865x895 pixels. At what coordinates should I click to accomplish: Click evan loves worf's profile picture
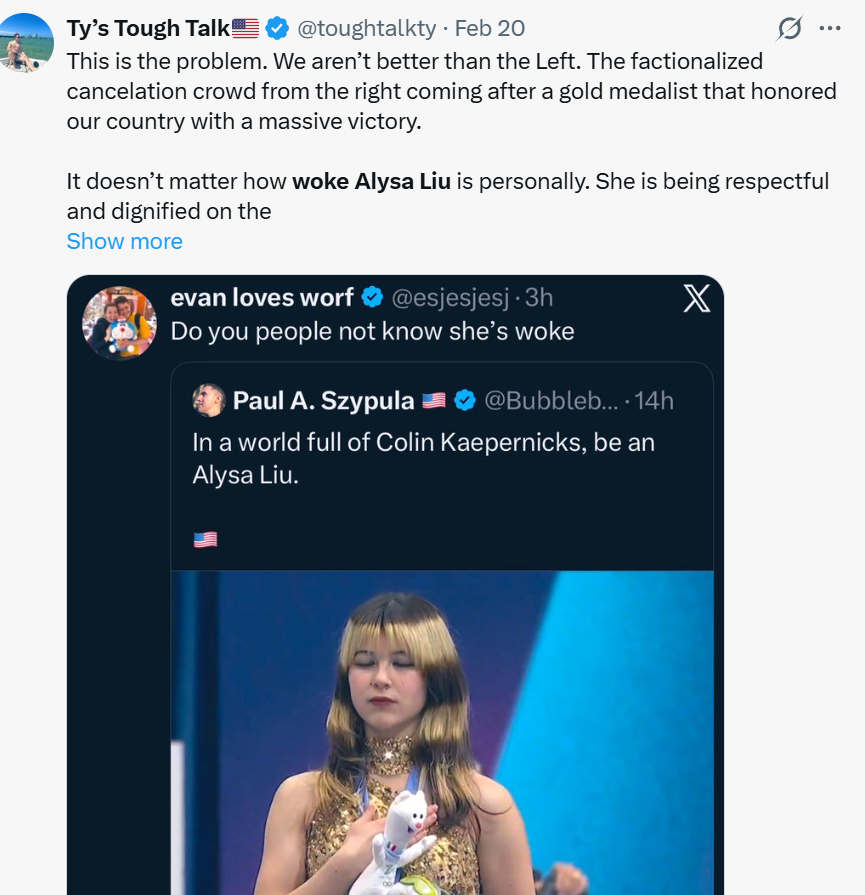(121, 322)
